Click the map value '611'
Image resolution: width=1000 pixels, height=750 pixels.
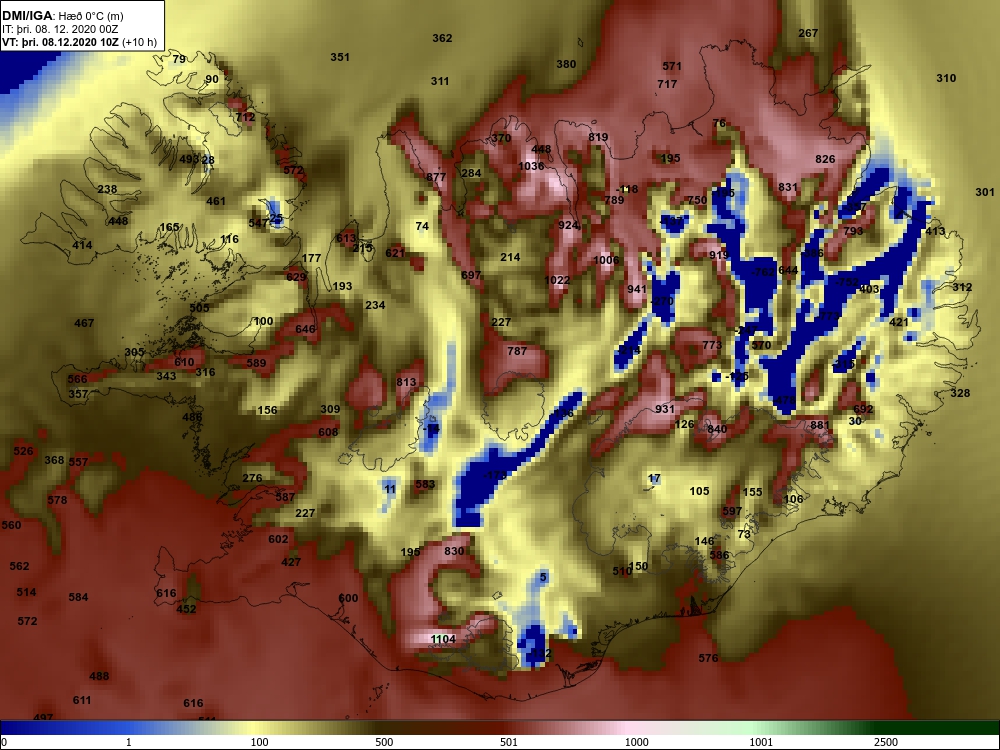pos(82,700)
